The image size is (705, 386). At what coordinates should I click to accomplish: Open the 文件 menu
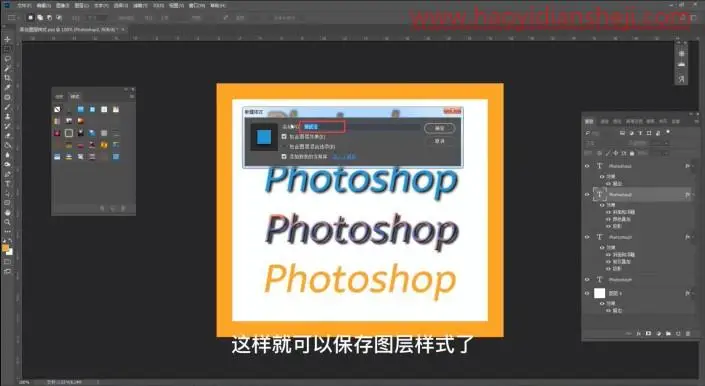point(24,5)
